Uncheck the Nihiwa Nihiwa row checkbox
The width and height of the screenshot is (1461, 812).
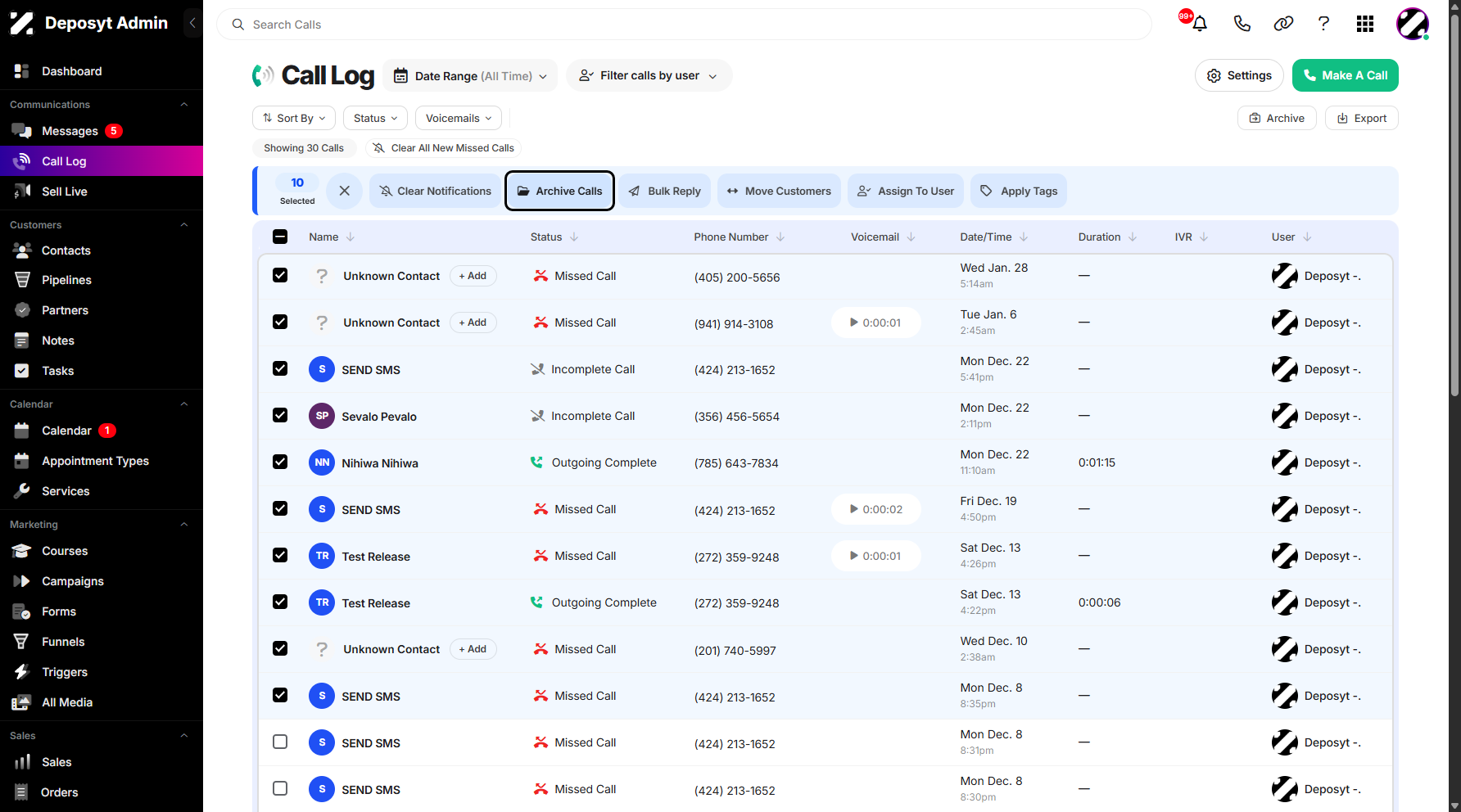coord(280,462)
